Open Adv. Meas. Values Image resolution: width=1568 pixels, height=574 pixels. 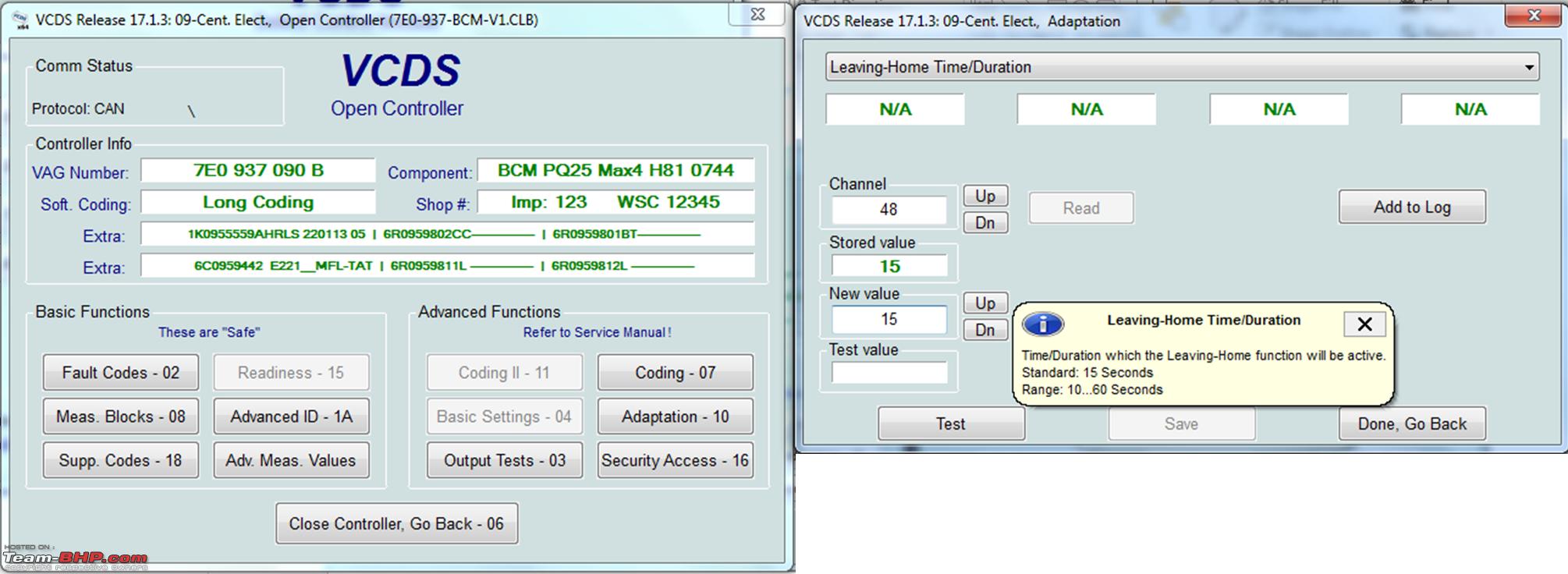(291, 460)
